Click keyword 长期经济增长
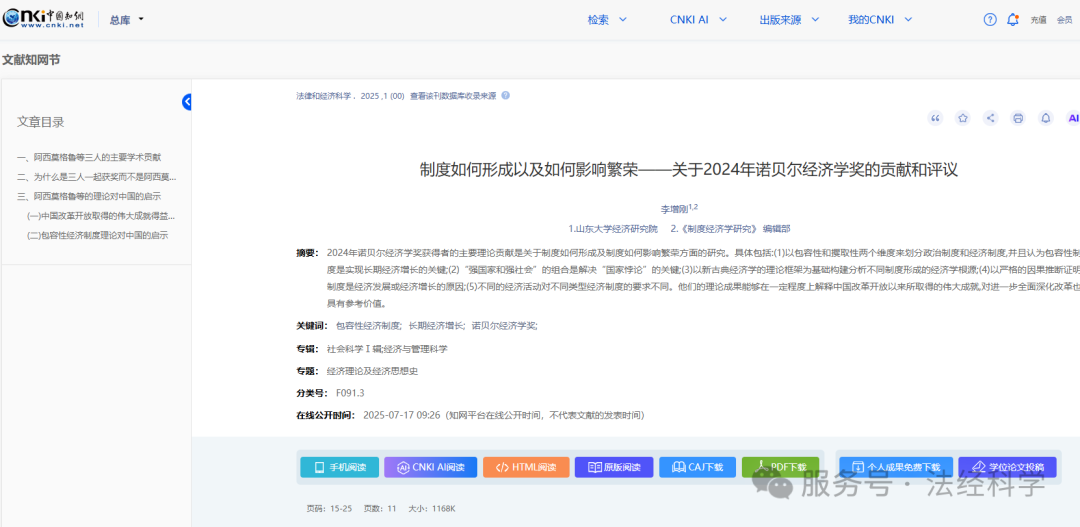 437,326
